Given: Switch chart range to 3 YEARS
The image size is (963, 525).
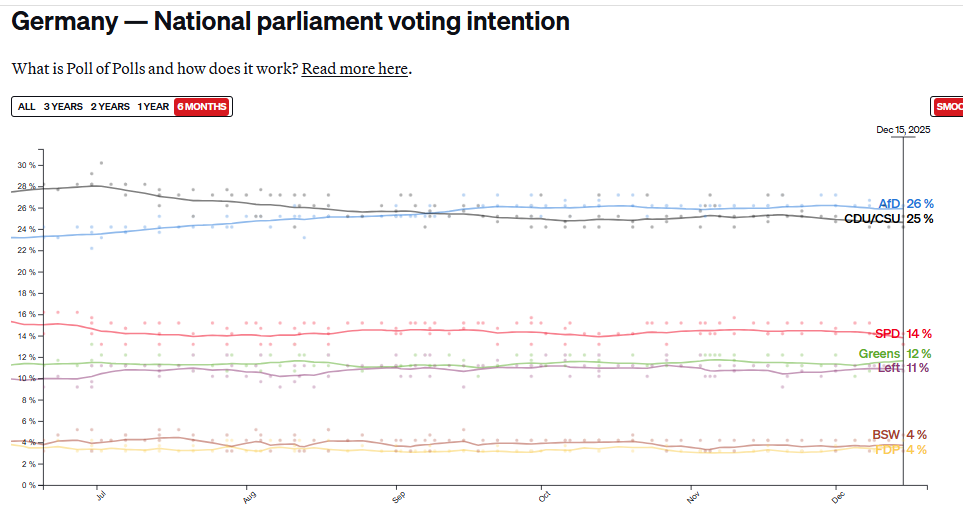Looking at the screenshot, I should 63,107.
